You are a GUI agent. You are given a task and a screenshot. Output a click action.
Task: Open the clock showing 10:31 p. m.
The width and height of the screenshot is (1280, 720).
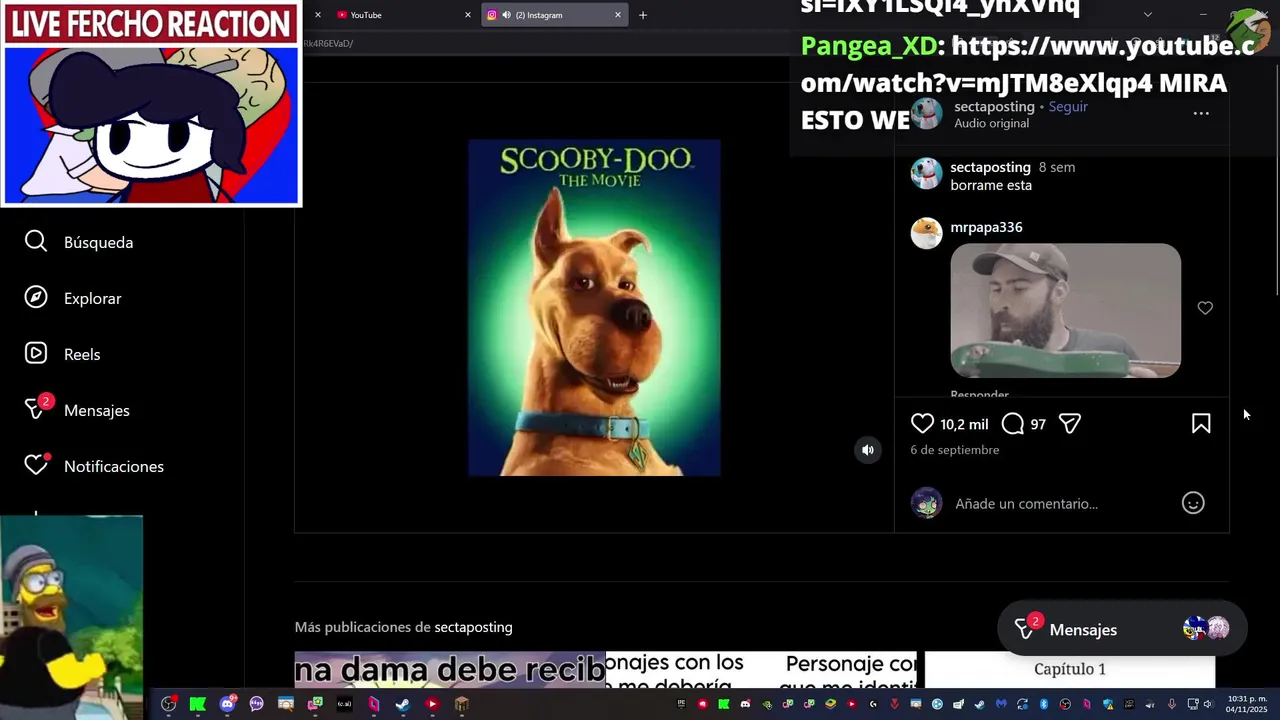pyautogui.click(x=1247, y=704)
